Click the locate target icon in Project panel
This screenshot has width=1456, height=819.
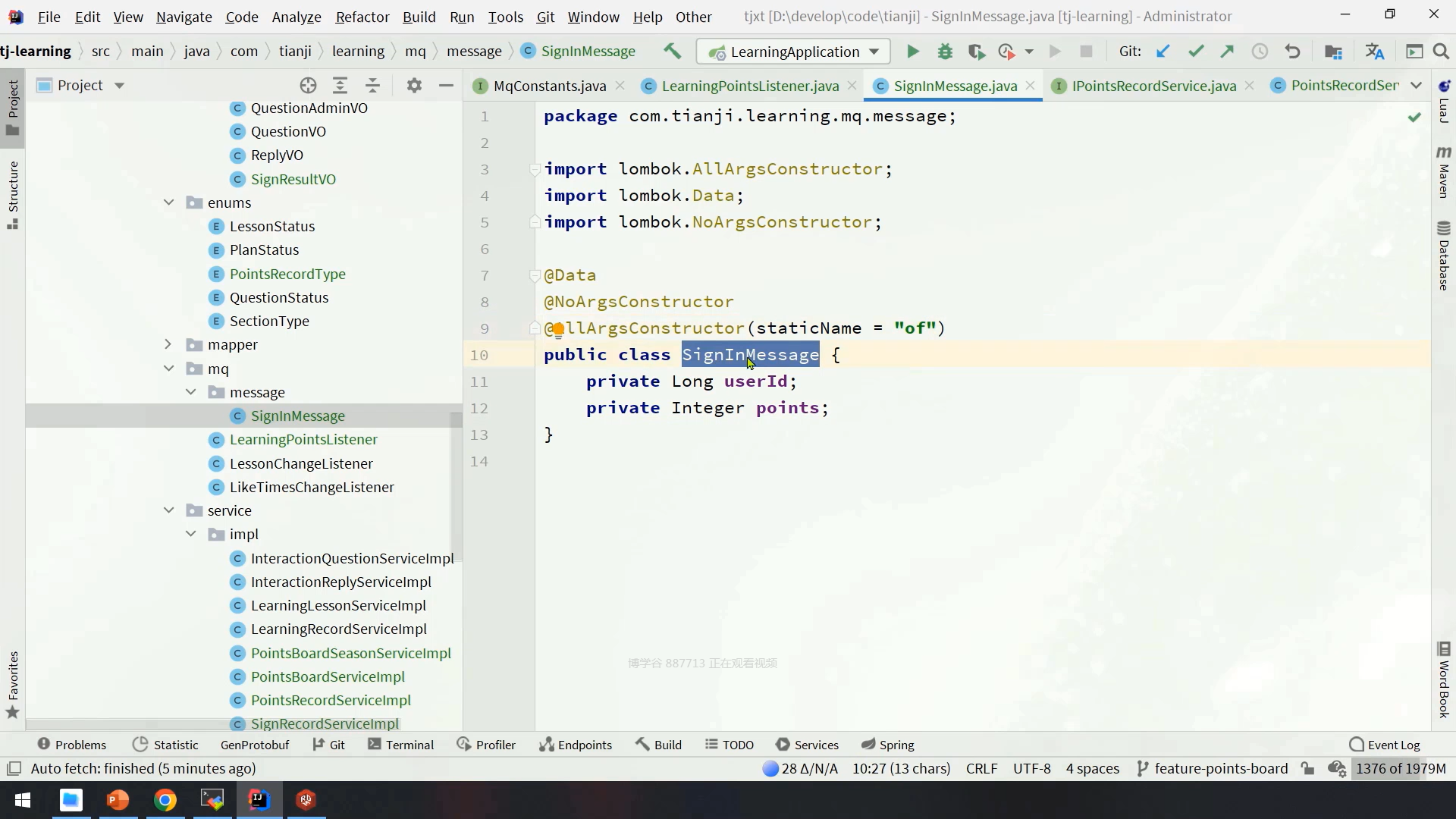[x=307, y=86]
